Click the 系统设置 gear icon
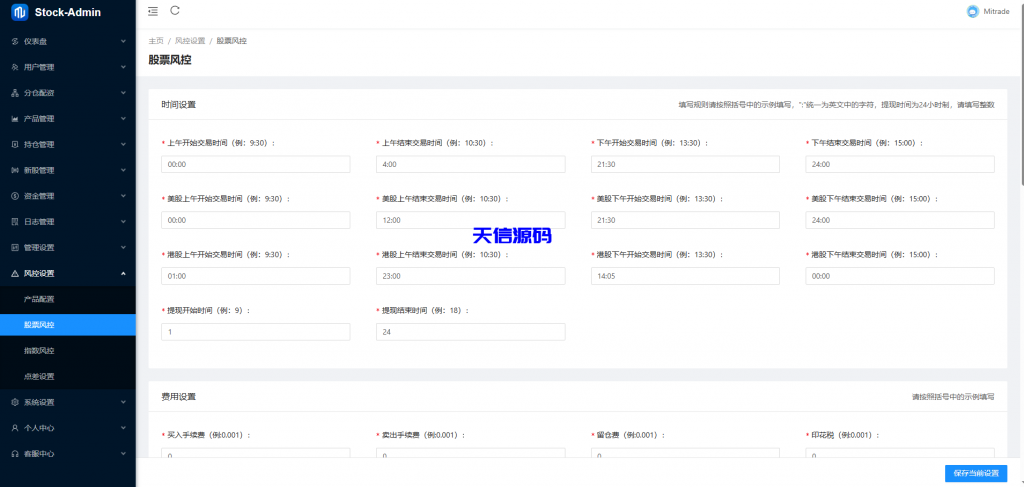The width and height of the screenshot is (1024, 487). [15, 402]
